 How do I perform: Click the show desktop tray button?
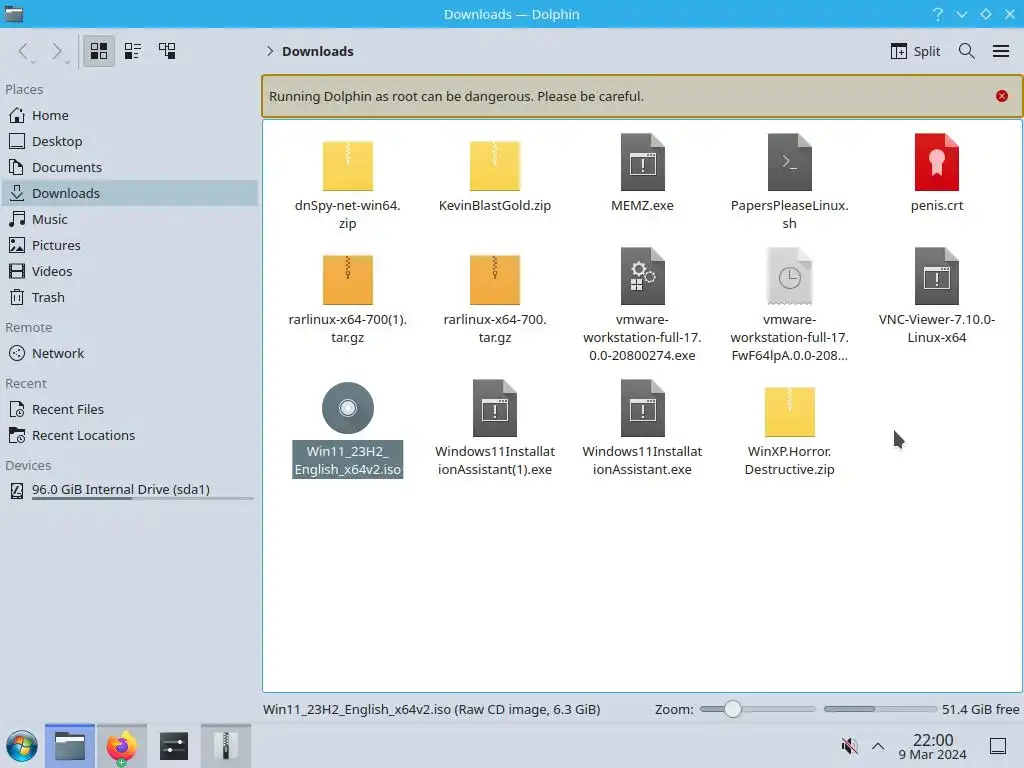click(998, 746)
